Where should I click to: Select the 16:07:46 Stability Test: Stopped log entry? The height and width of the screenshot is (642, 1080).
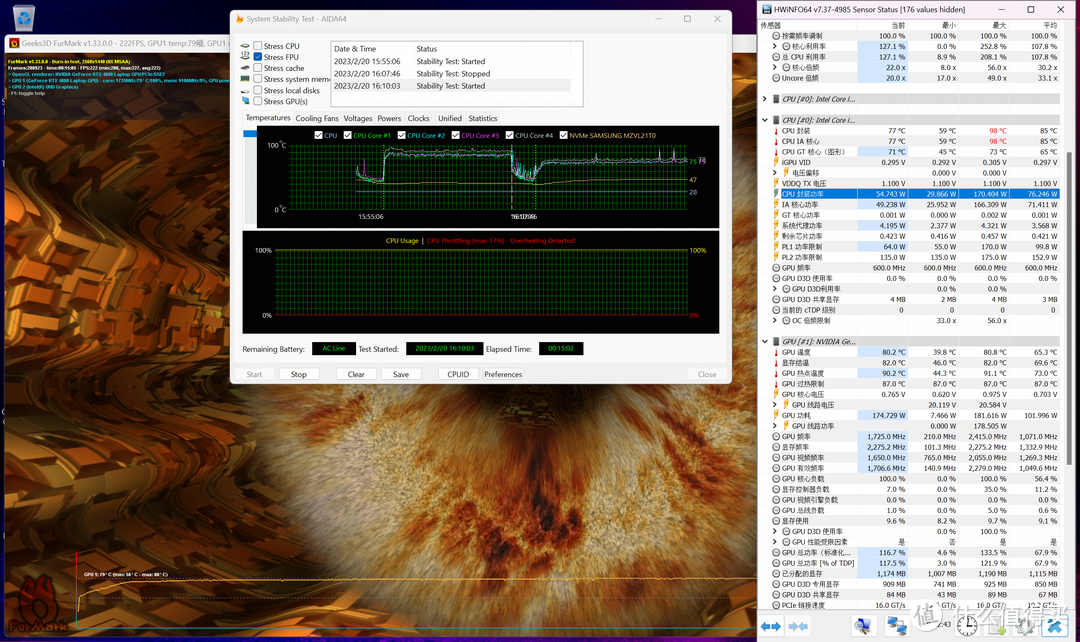click(x=451, y=74)
